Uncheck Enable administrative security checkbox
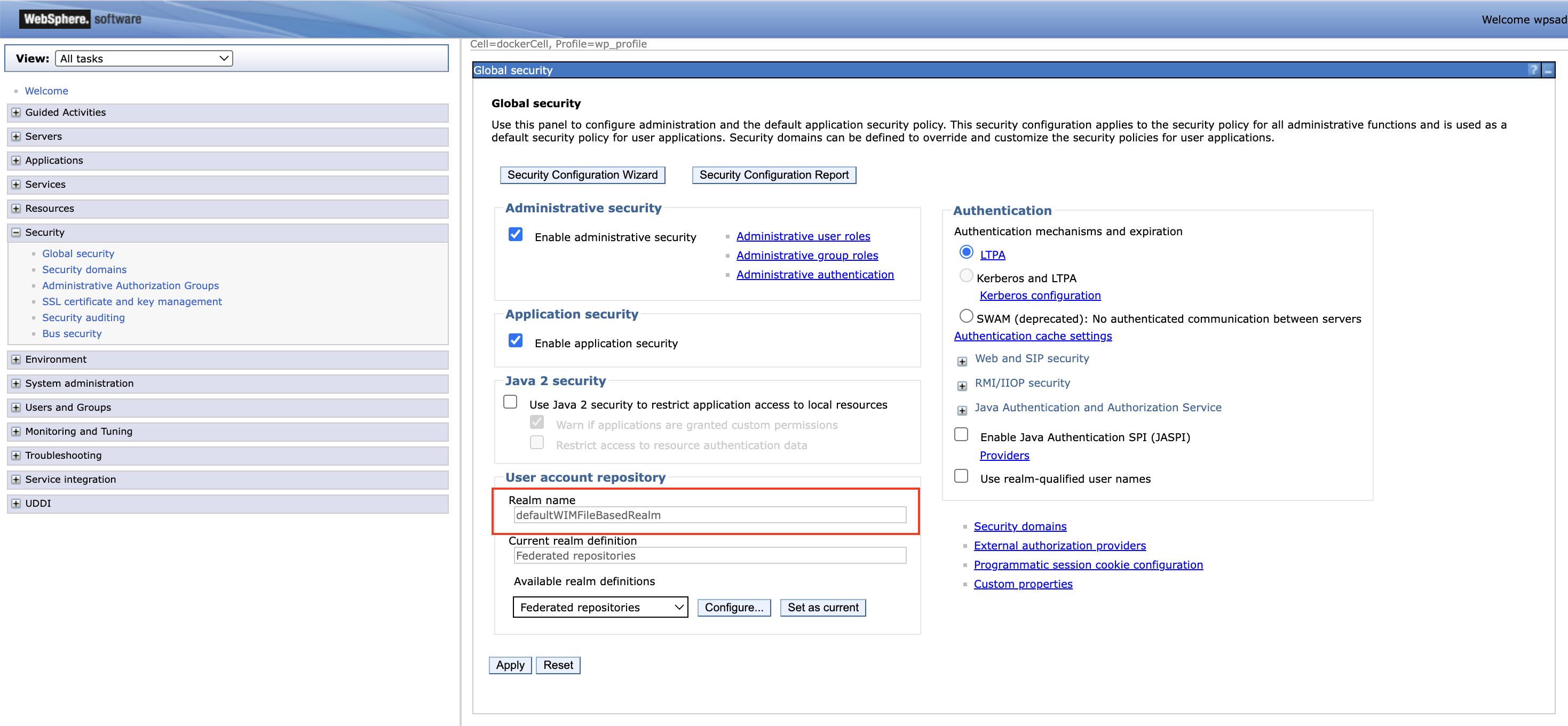The width and height of the screenshot is (1568, 726). coord(515,235)
